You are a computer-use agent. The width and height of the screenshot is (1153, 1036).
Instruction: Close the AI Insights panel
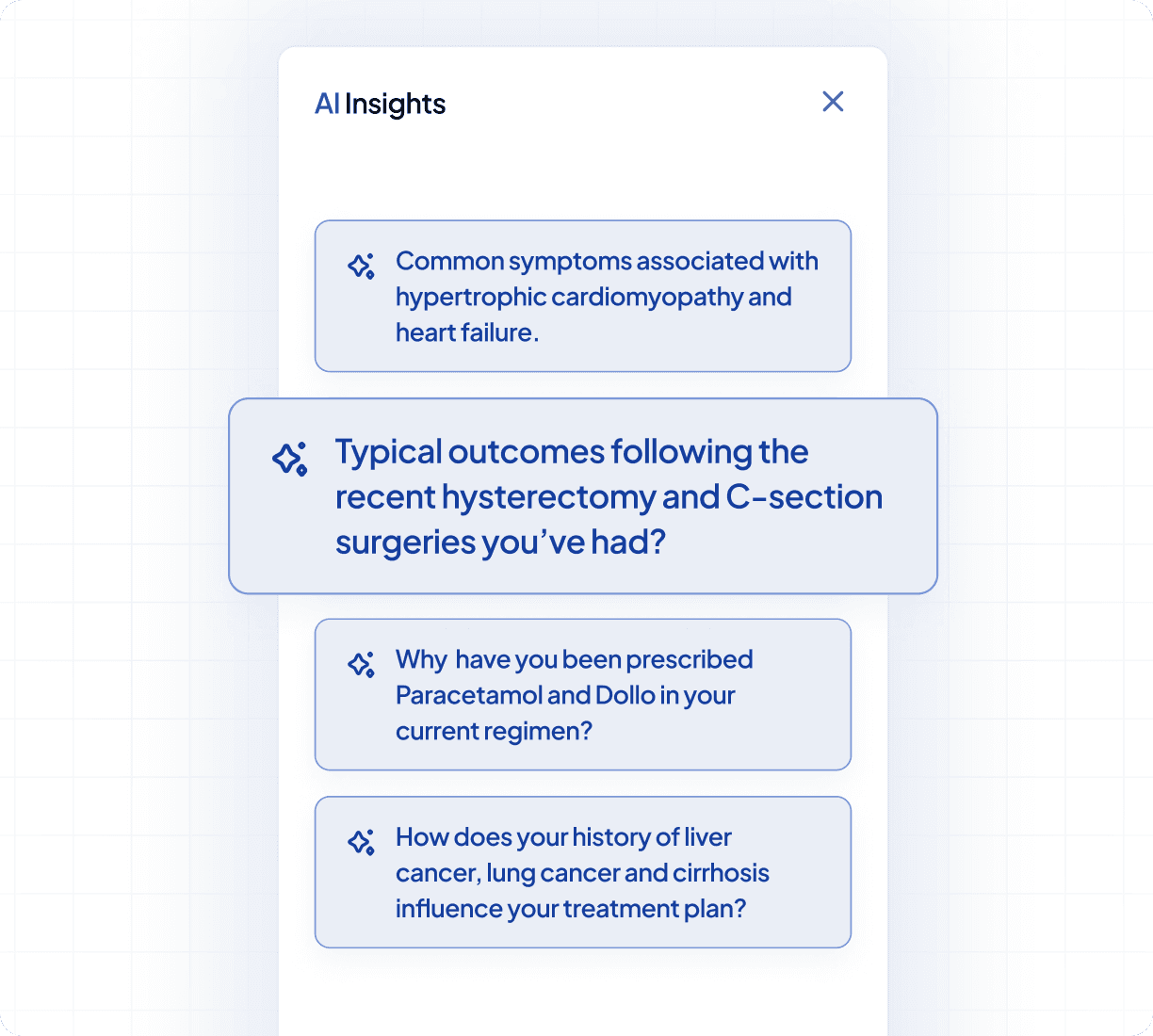(x=833, y=102)
